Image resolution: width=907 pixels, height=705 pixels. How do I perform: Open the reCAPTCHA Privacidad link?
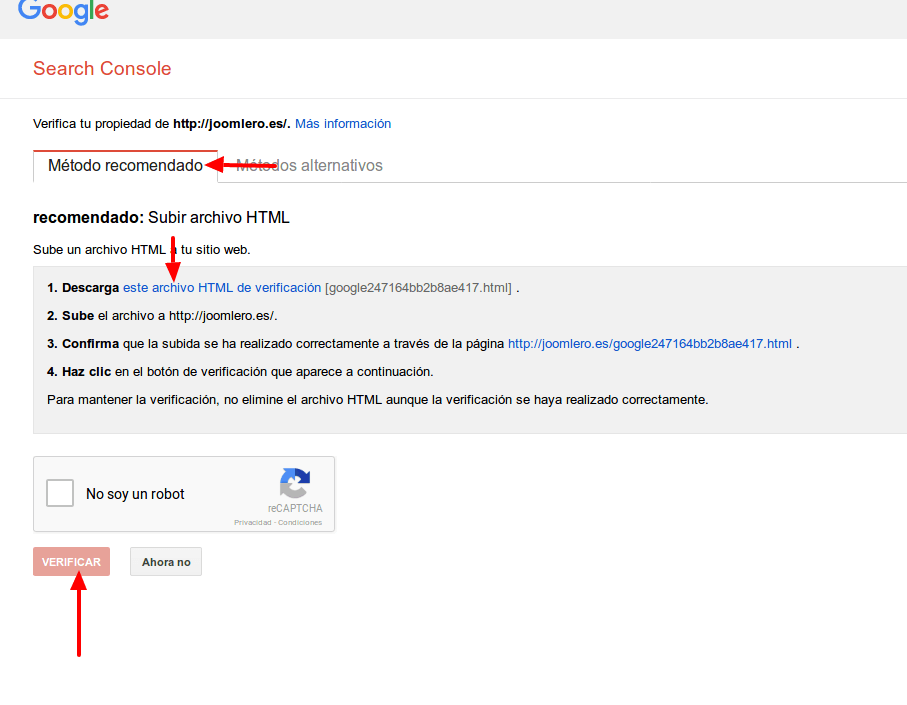click(252, 522)
